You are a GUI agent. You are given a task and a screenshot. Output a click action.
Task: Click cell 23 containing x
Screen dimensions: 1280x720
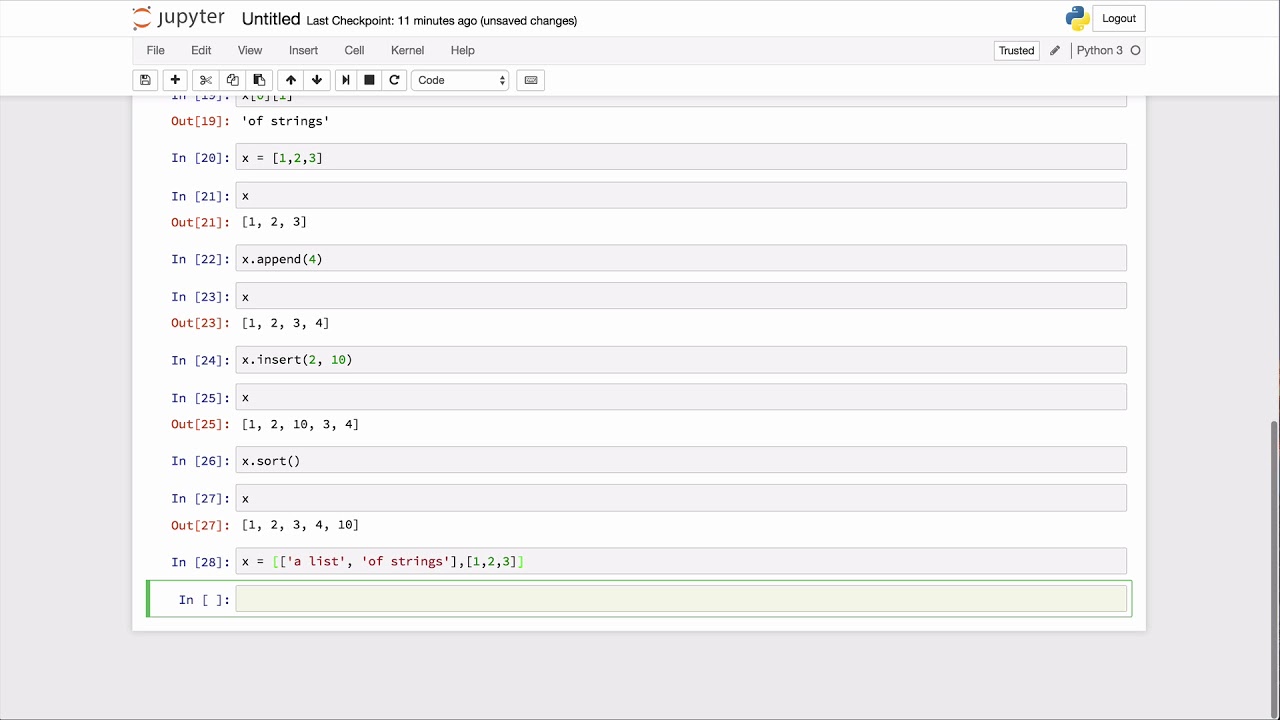point(681,296)
